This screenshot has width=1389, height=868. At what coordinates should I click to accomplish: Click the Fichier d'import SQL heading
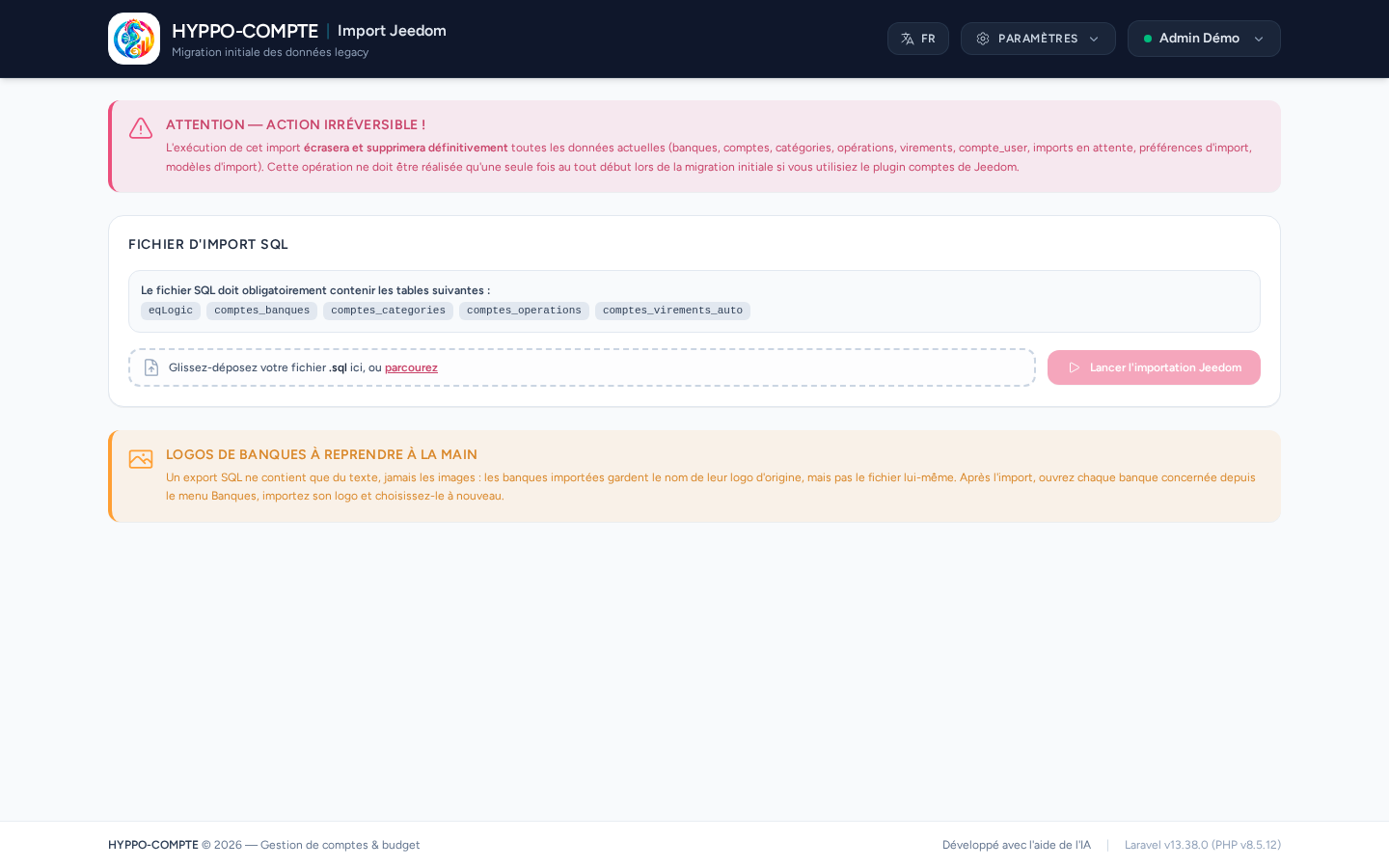208,245
